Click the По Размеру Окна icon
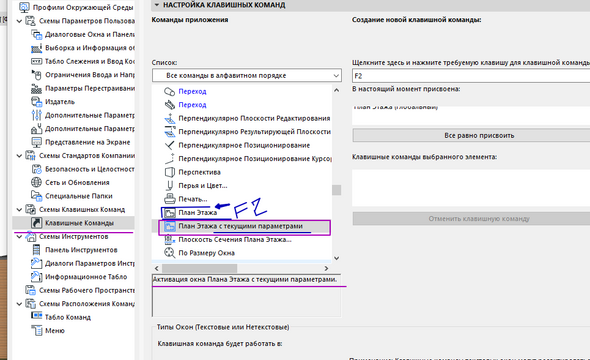This screenshot has width=590, height=360. (170, 253)
